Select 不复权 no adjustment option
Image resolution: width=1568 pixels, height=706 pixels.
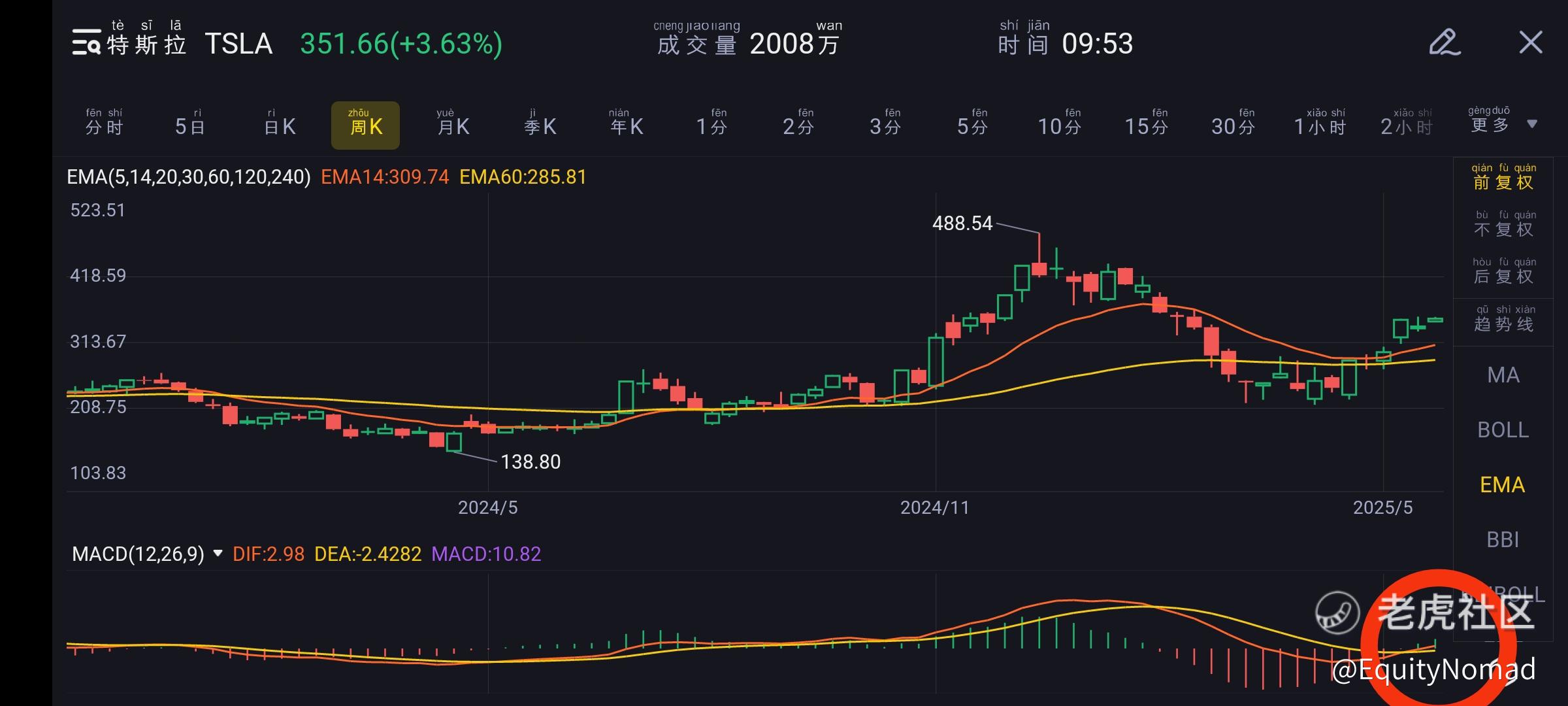tap(1503, 225)
